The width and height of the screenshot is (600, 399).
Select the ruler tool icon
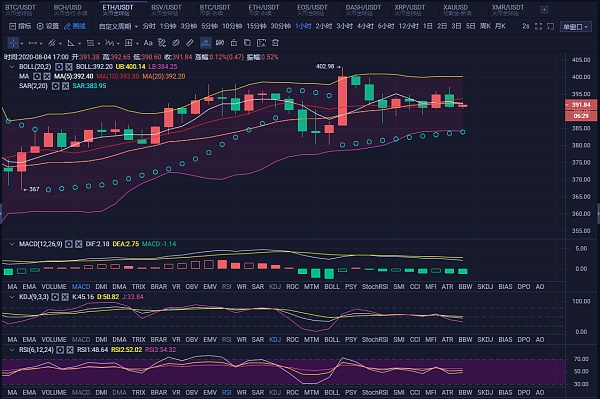(x=190, y=43)
